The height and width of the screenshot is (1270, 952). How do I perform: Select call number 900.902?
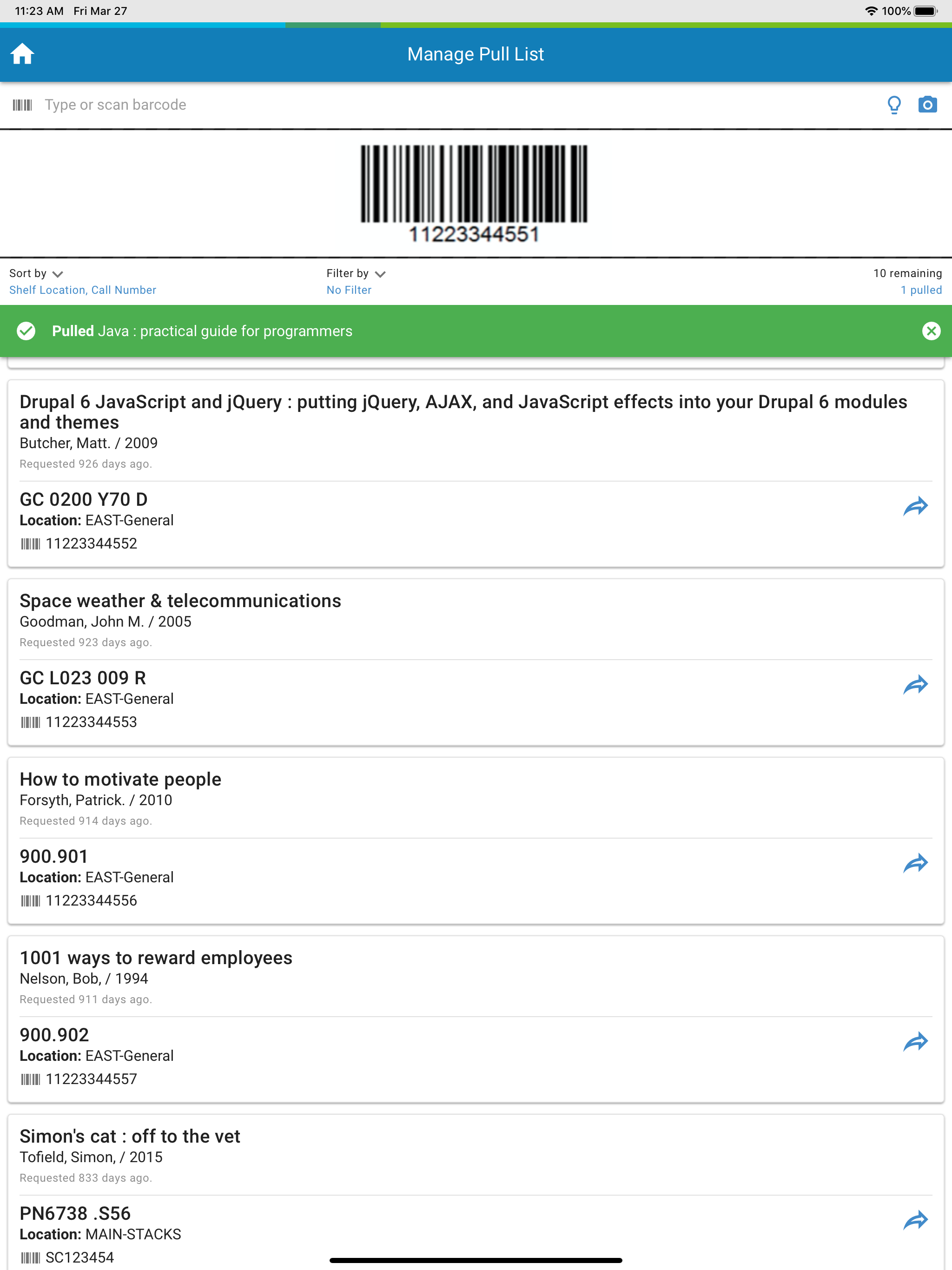coord(54,1036)
